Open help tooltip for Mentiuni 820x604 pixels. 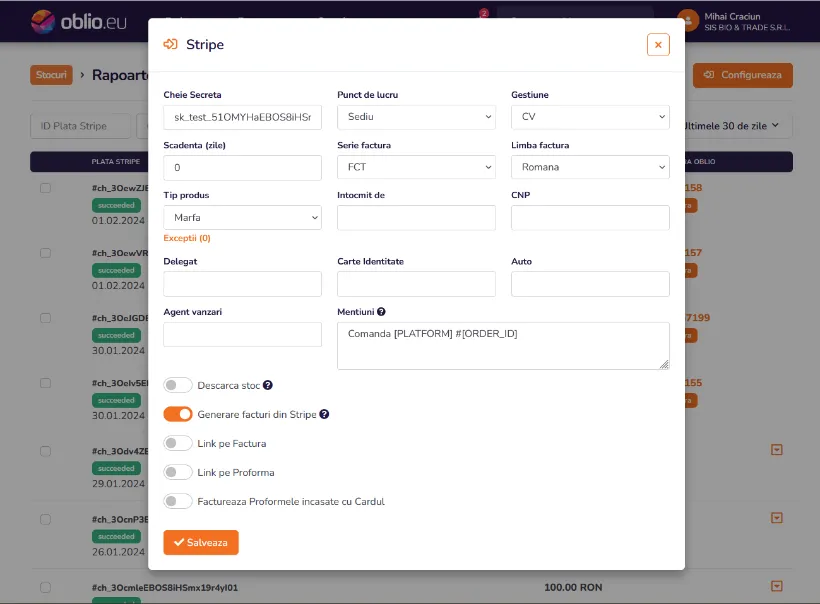pos(381,312)
